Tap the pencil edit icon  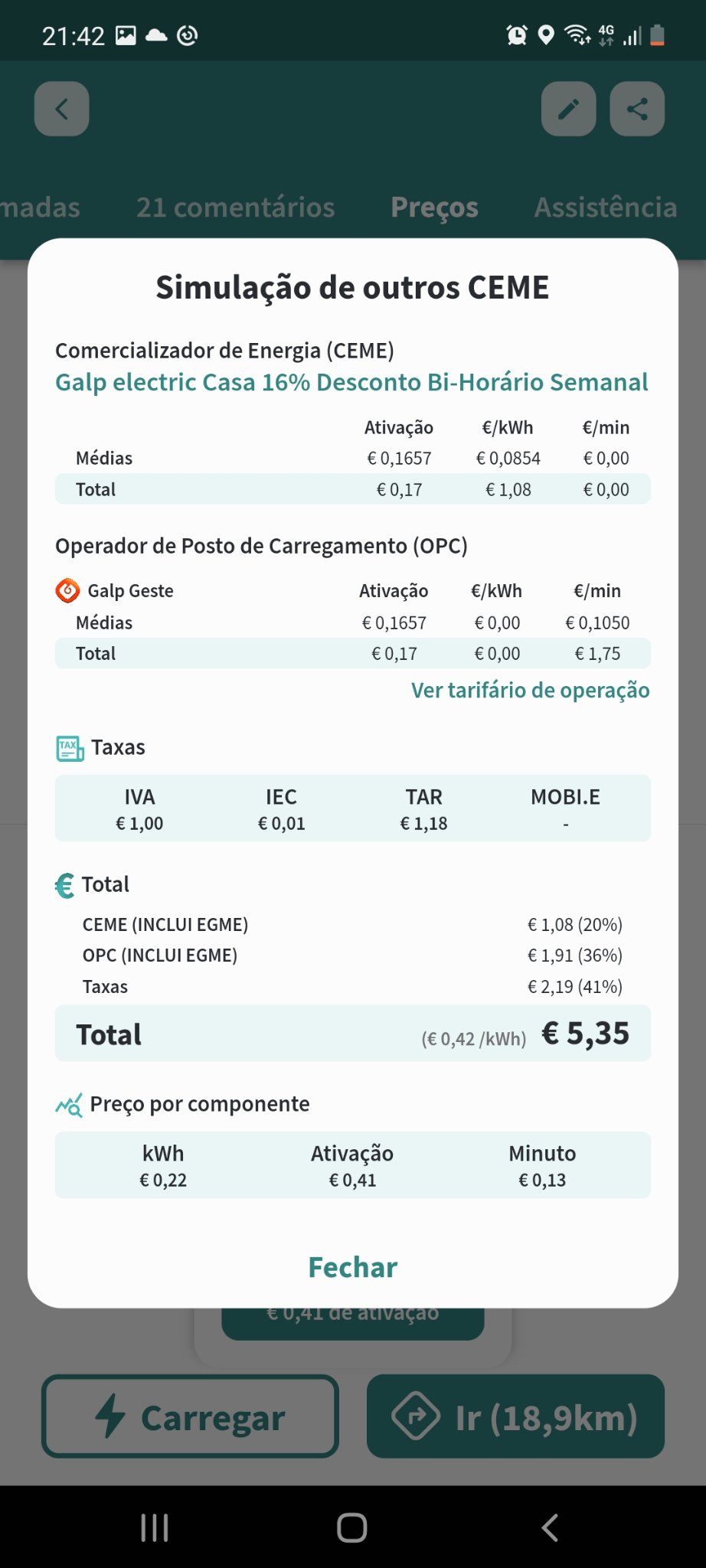pyautogui.click(x=568, y=109)
